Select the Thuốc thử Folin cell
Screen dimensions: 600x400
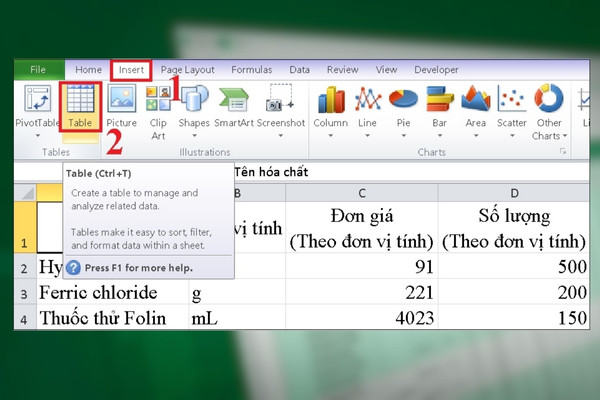[x=112, y=317]
